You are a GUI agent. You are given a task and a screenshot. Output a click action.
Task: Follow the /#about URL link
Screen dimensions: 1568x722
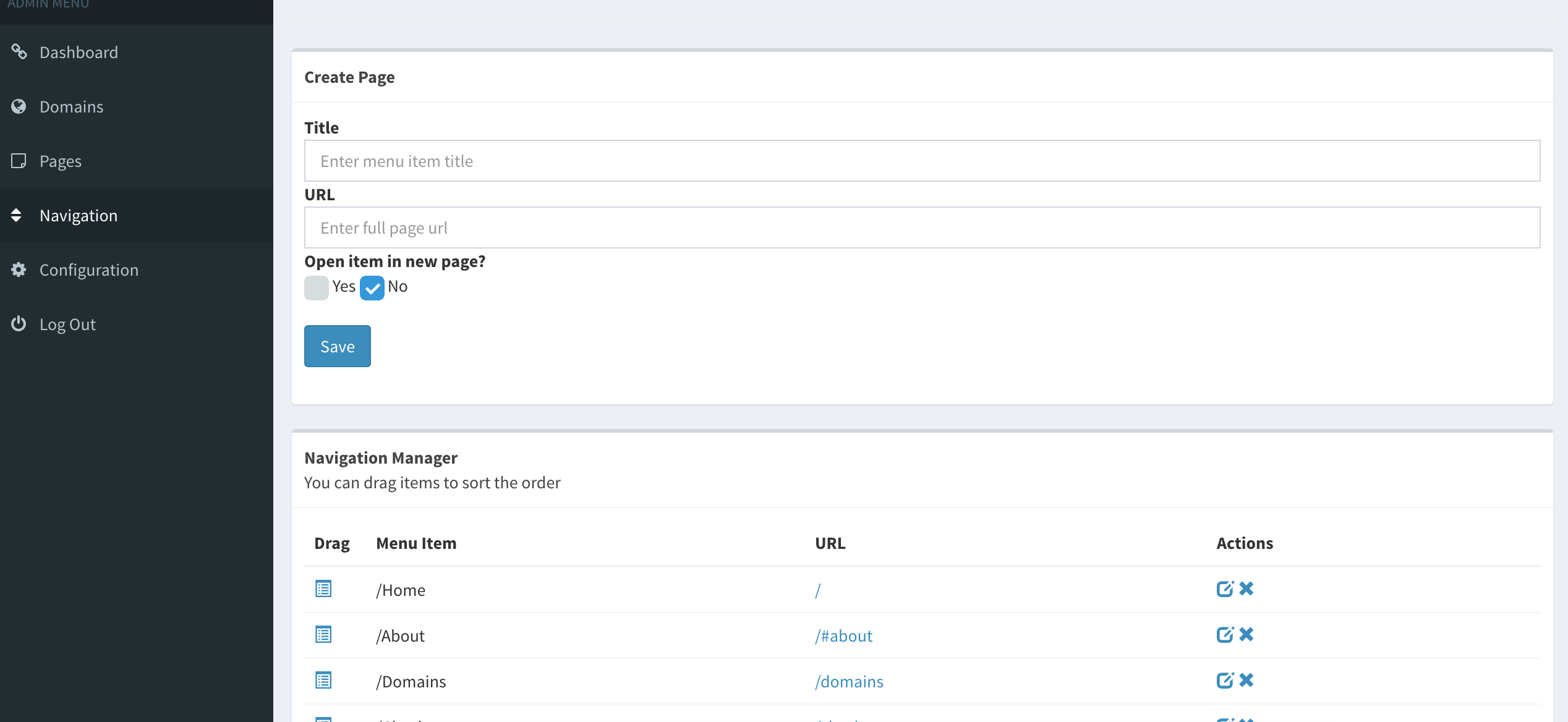[843, 636]
